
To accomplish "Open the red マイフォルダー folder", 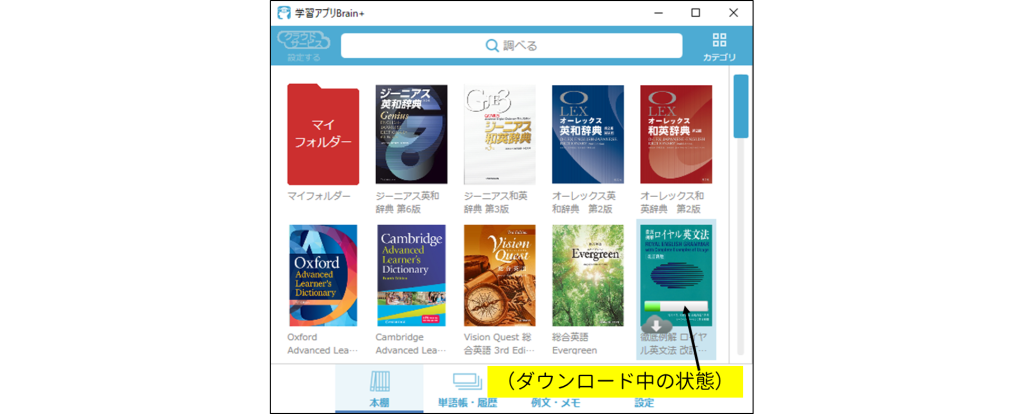I will click(323, 135).
